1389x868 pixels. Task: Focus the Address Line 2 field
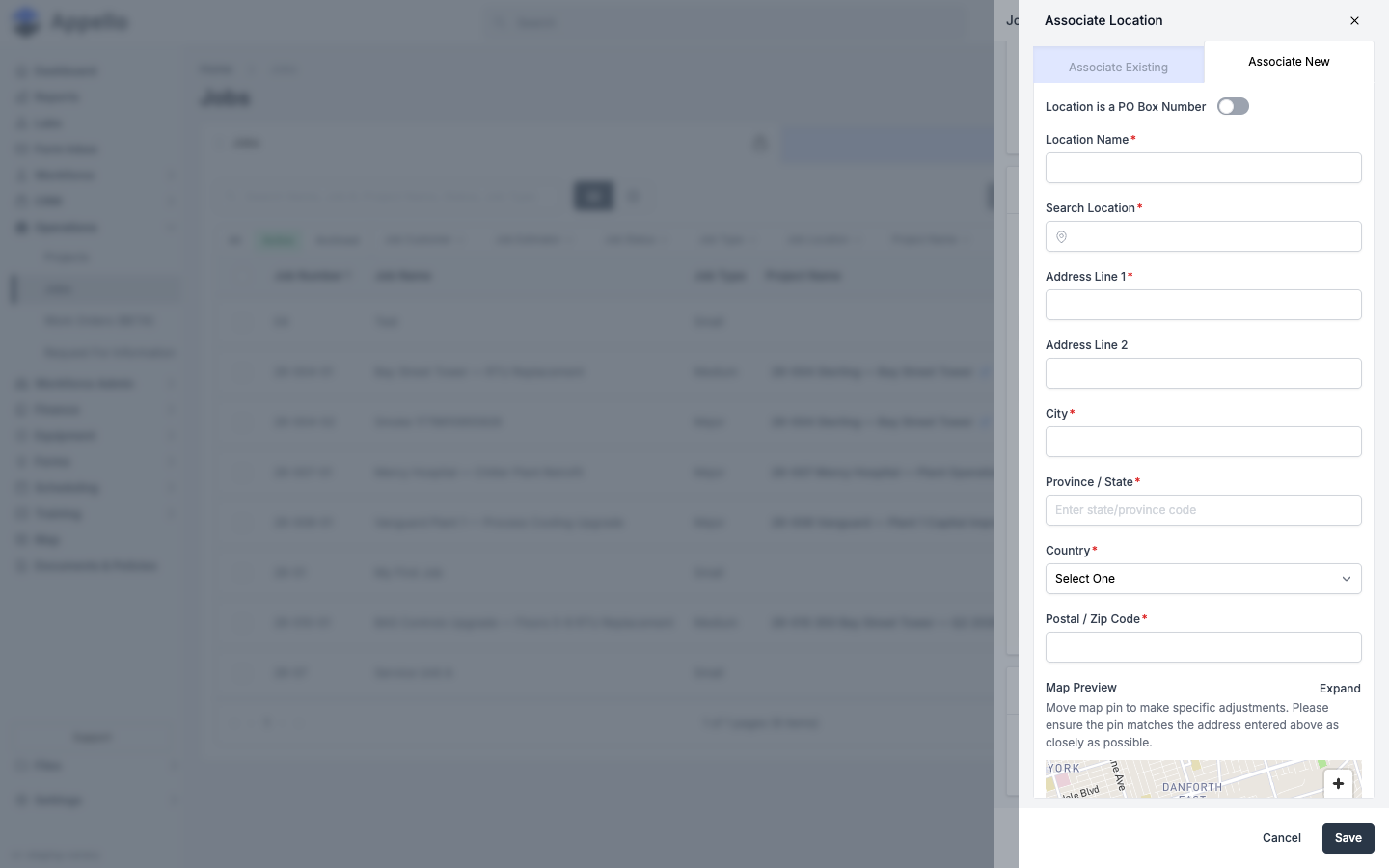point(1204,373)
